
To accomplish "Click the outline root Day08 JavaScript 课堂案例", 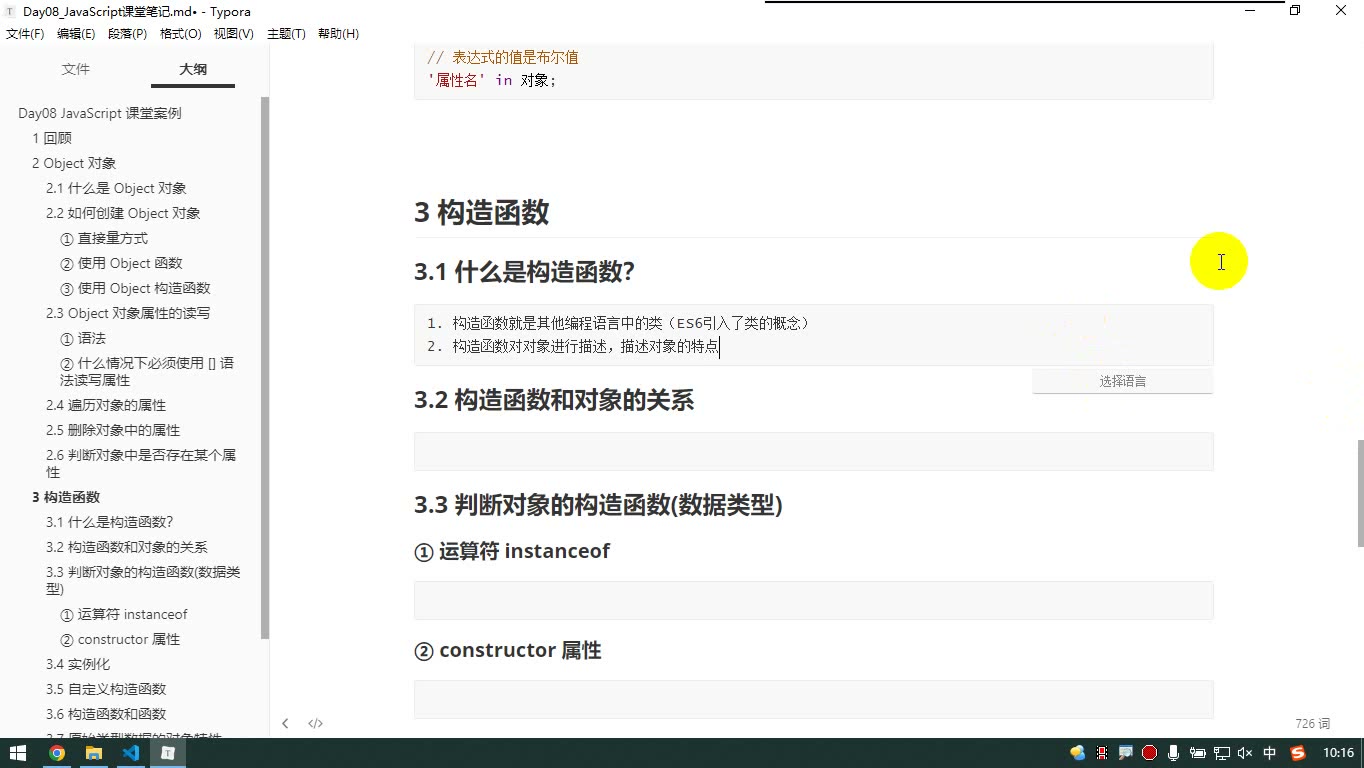I will (100, 113).
